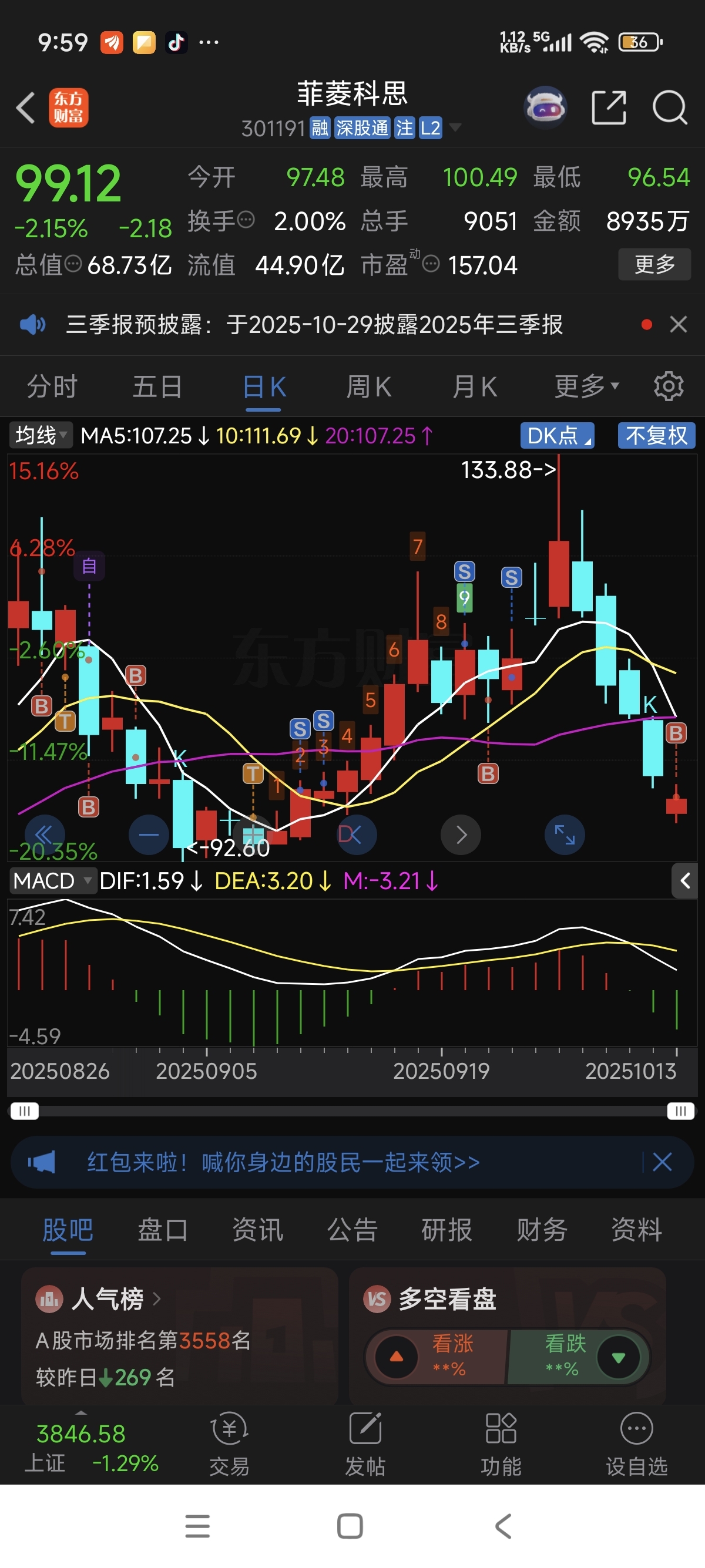Collapse indicator panel side arrow
Image resolution: width=705 pixels, height=1568 pixels.
pos(685,880)
